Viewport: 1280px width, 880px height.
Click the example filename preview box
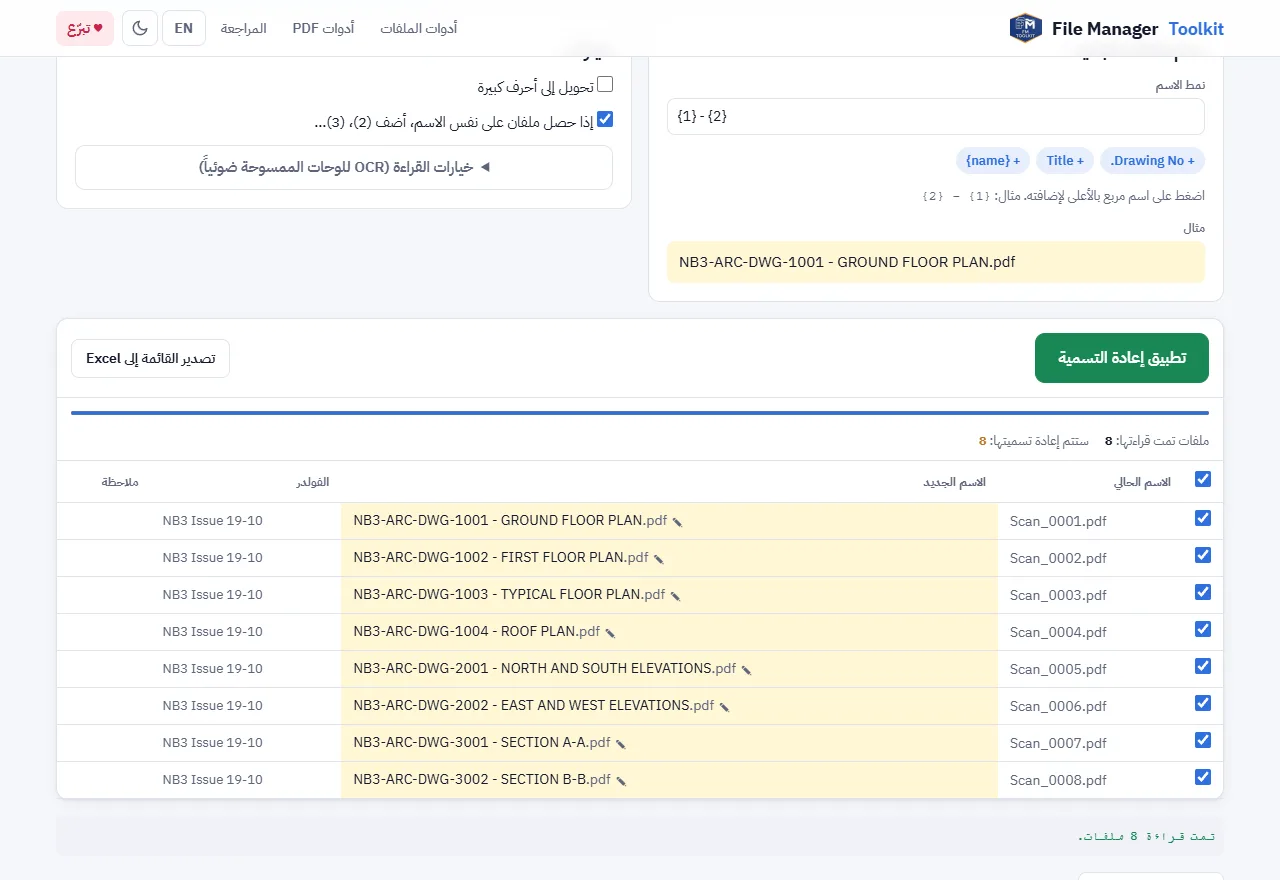pyautogui.click(x=936, y=262)
